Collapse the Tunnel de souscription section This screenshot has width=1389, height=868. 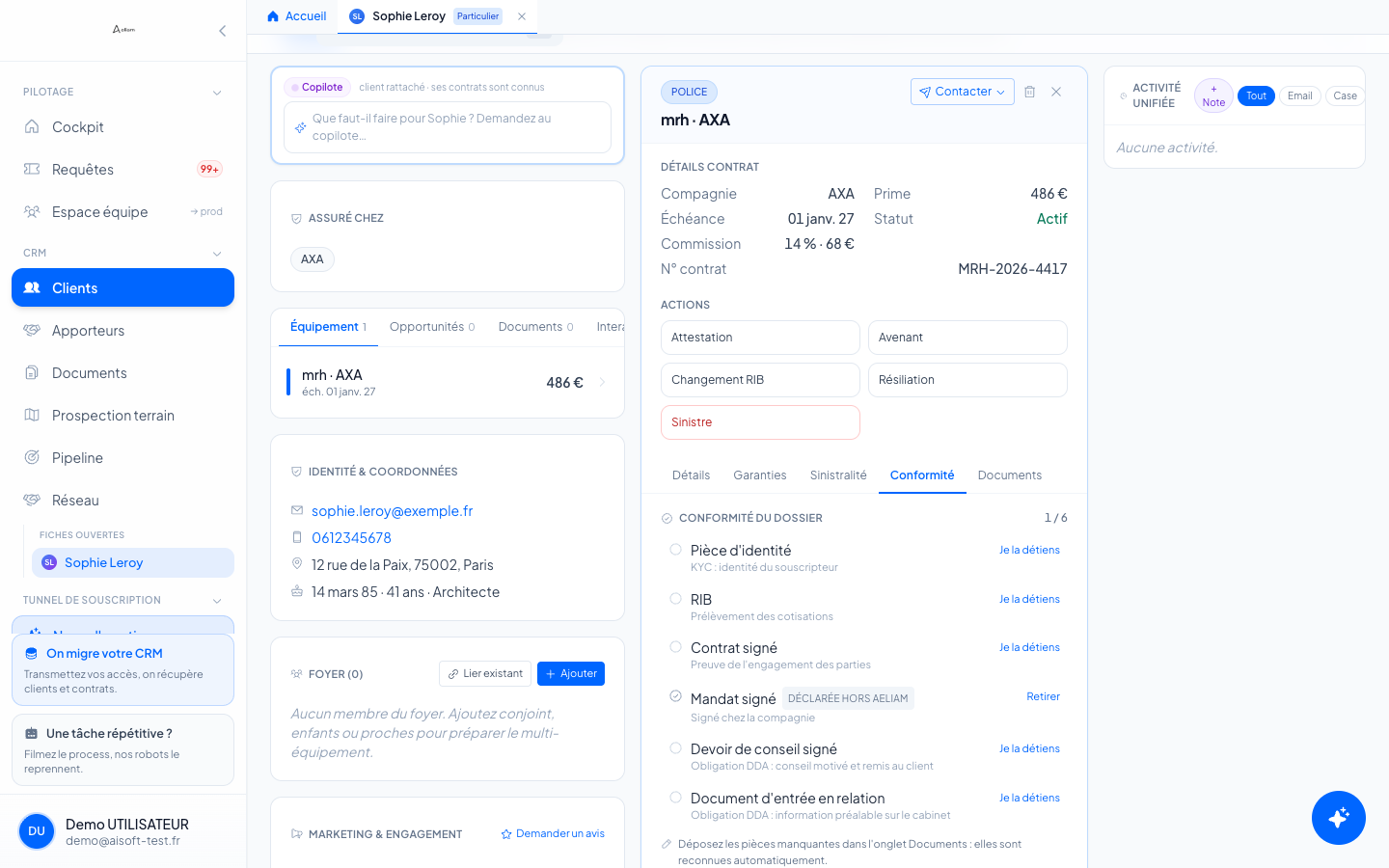(x=217, y=601)
